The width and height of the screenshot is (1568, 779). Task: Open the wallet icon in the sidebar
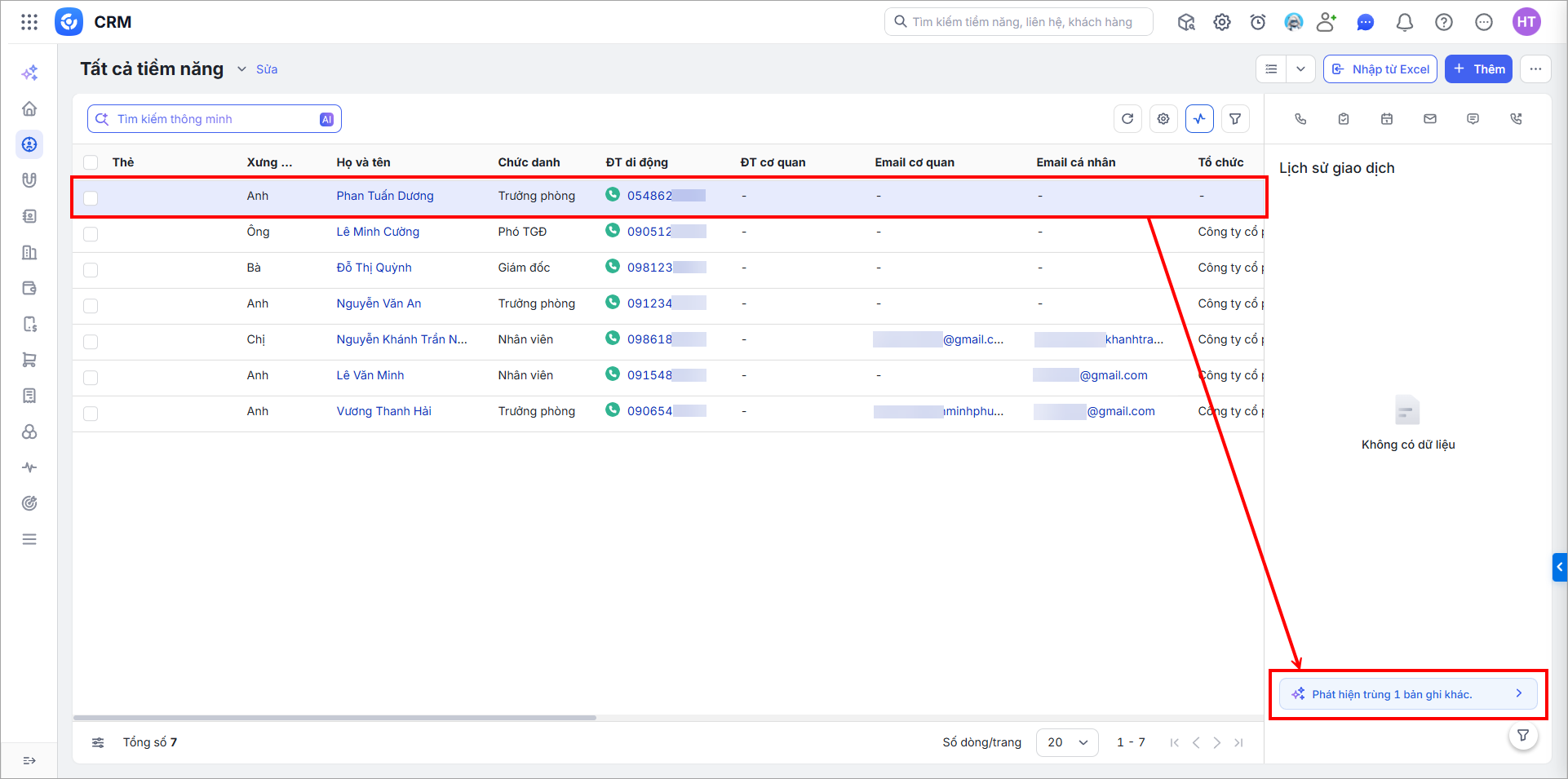coord(29,288)
